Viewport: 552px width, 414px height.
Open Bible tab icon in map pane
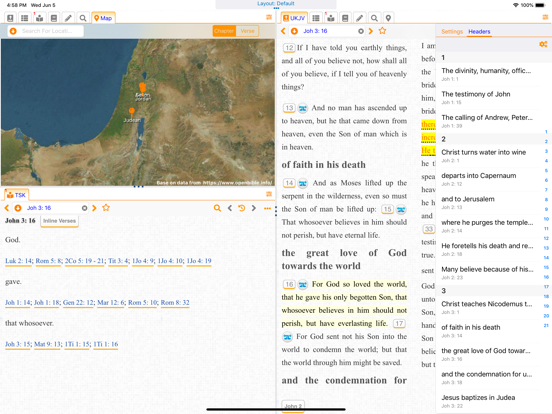pyautogui.click(x=10, y=18)
